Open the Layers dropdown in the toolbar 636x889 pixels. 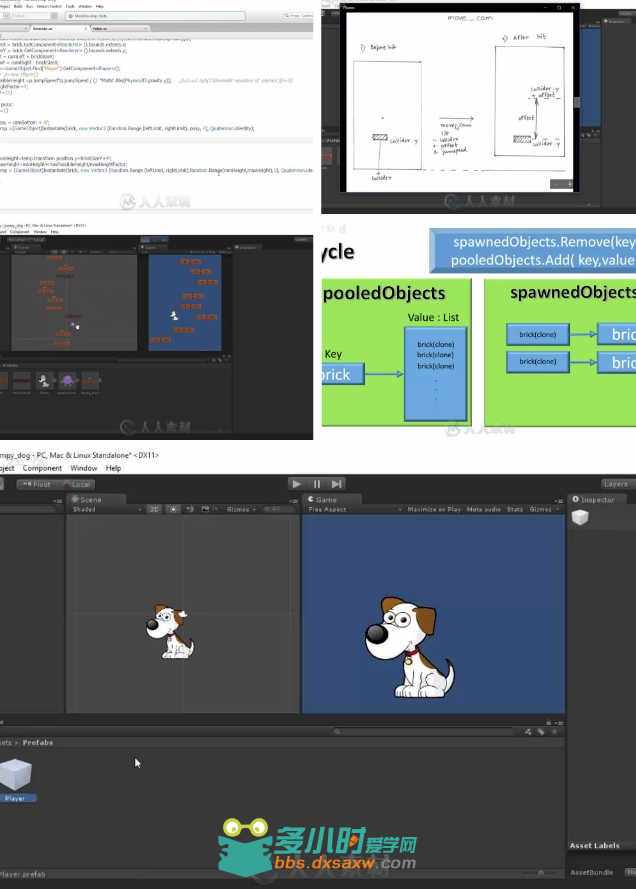click(x=616, y=484)
